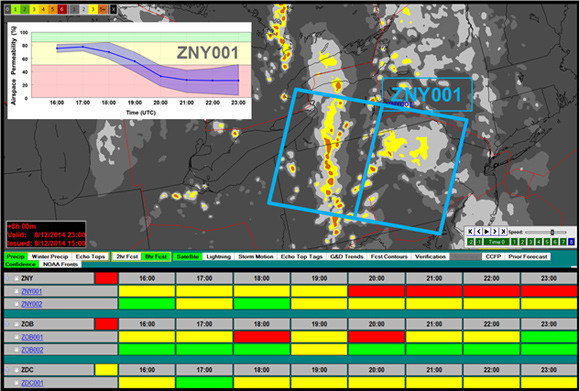Close the precipitation legend with X

click(x=113, y=9)
